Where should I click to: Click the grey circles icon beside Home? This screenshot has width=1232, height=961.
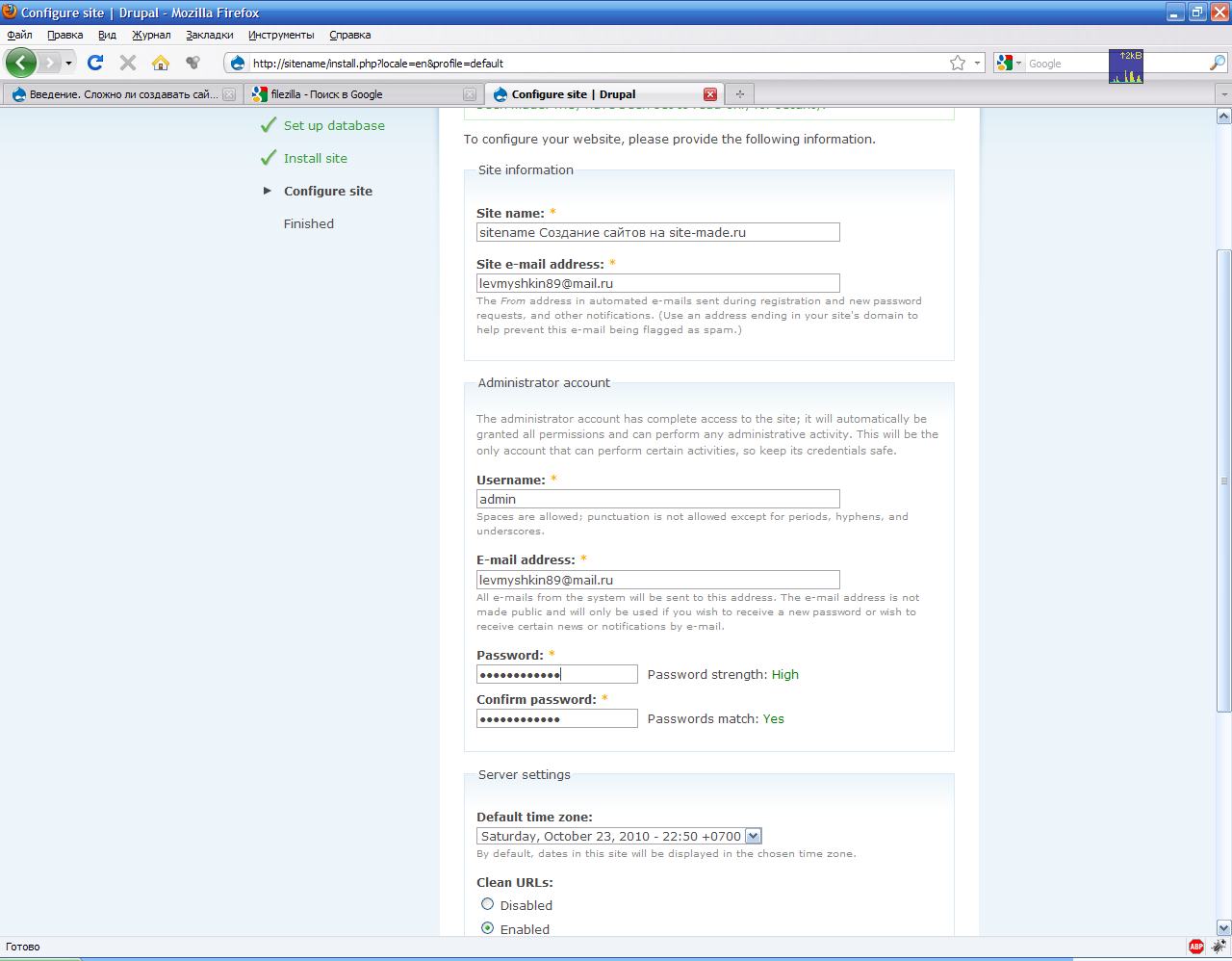click(193, 63)
